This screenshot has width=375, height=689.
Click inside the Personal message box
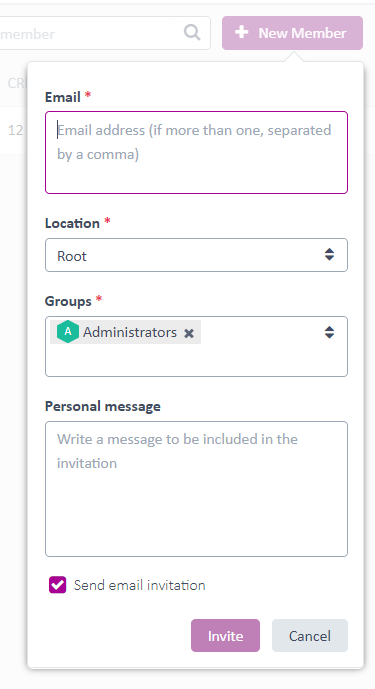[x=196, y=489]
